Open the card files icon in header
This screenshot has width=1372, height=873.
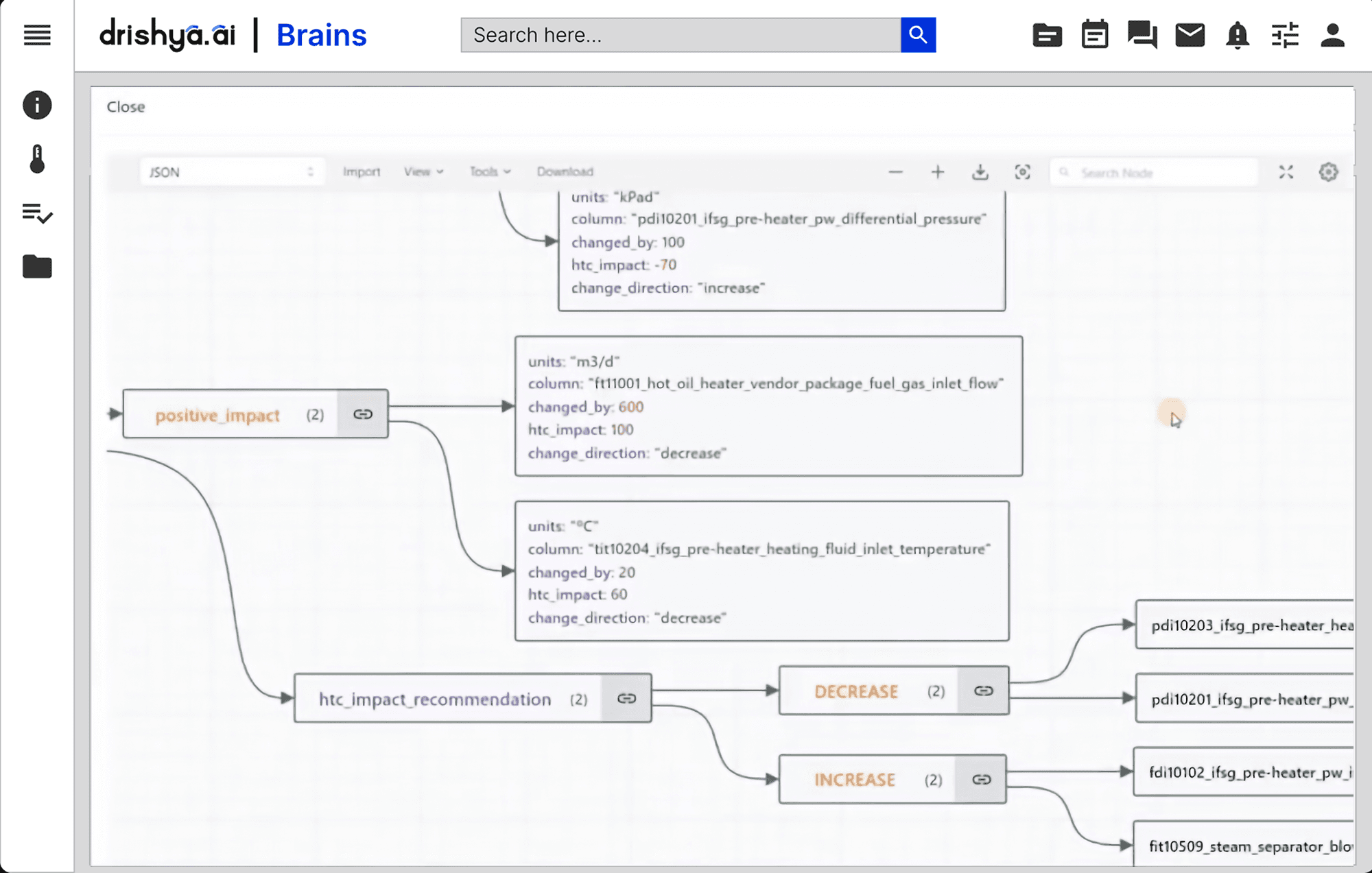coord(1047,35)
